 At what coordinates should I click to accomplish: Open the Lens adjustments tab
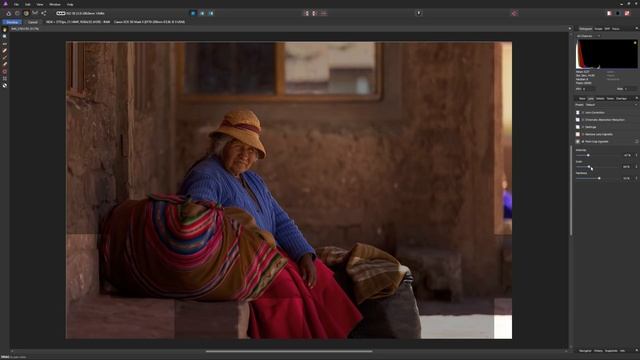pos(591,99)
